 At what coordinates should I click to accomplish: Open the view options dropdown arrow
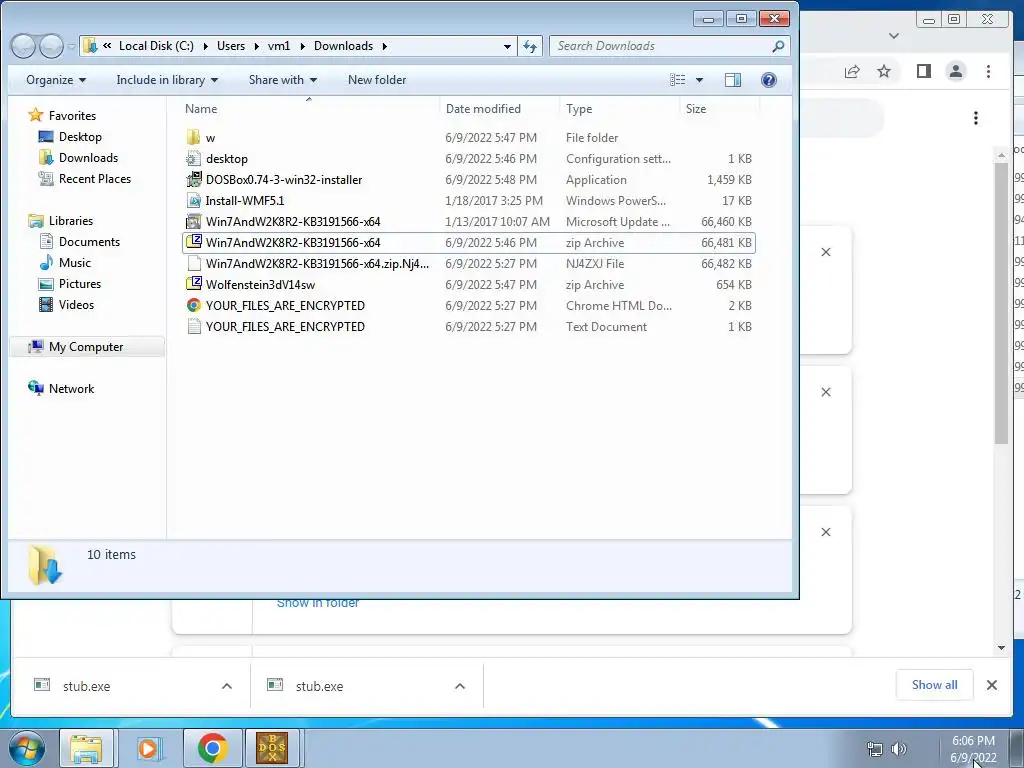tap(699, 80)
